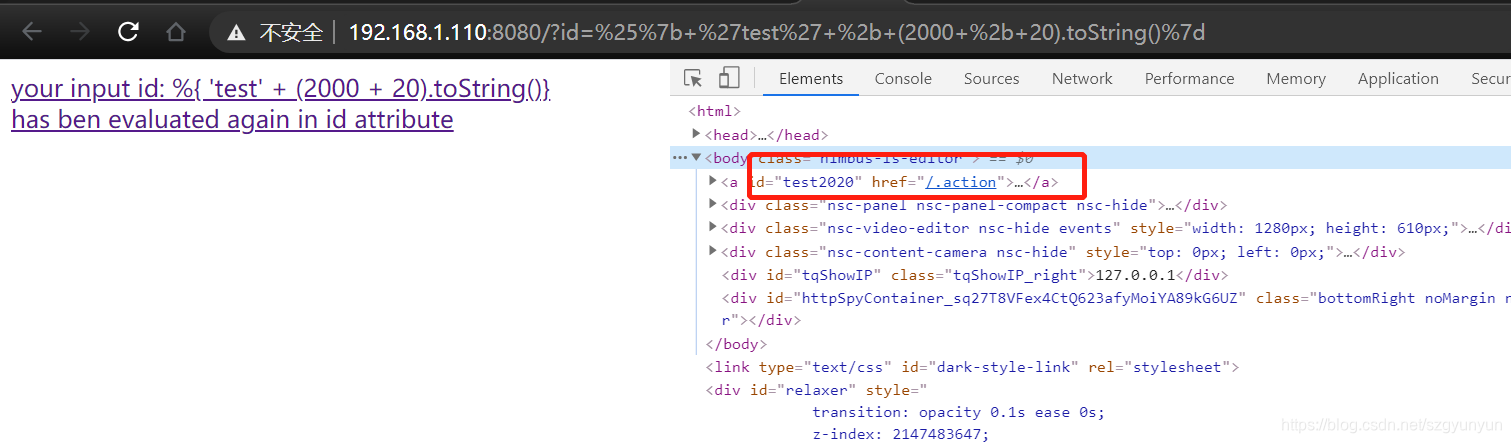This screenshot has width=1511, height=443.
Task: Open the Application tab
Action: point(1398,78)
